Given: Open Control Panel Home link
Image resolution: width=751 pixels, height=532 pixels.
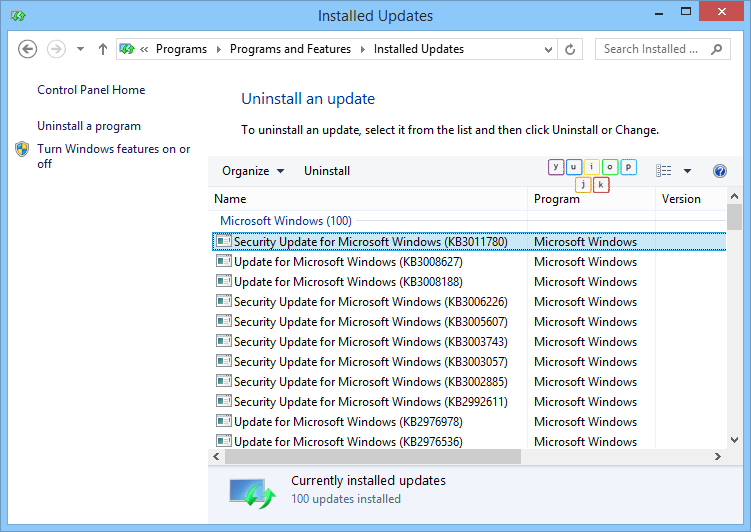Looking at the screenshot, I should tap(91, 90).
